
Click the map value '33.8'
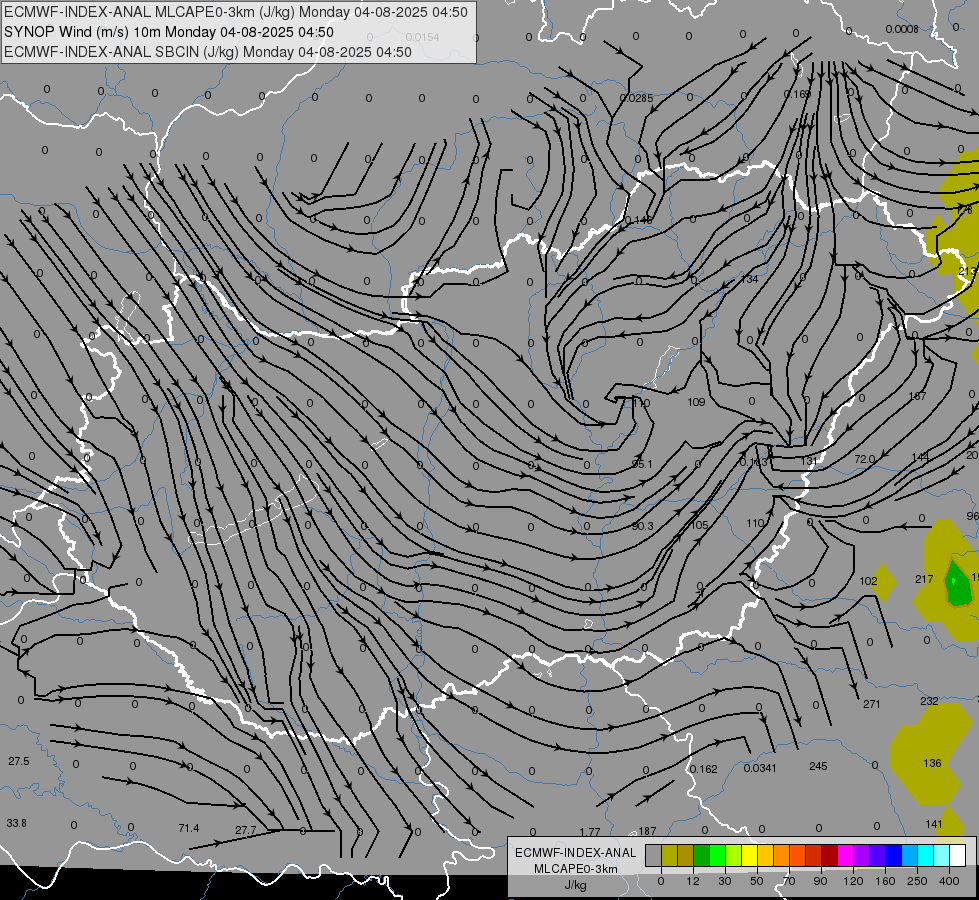[17, 823]
